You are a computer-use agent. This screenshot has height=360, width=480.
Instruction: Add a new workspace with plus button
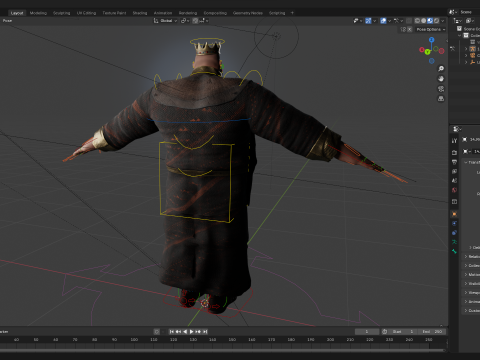[x=292, y=13]
